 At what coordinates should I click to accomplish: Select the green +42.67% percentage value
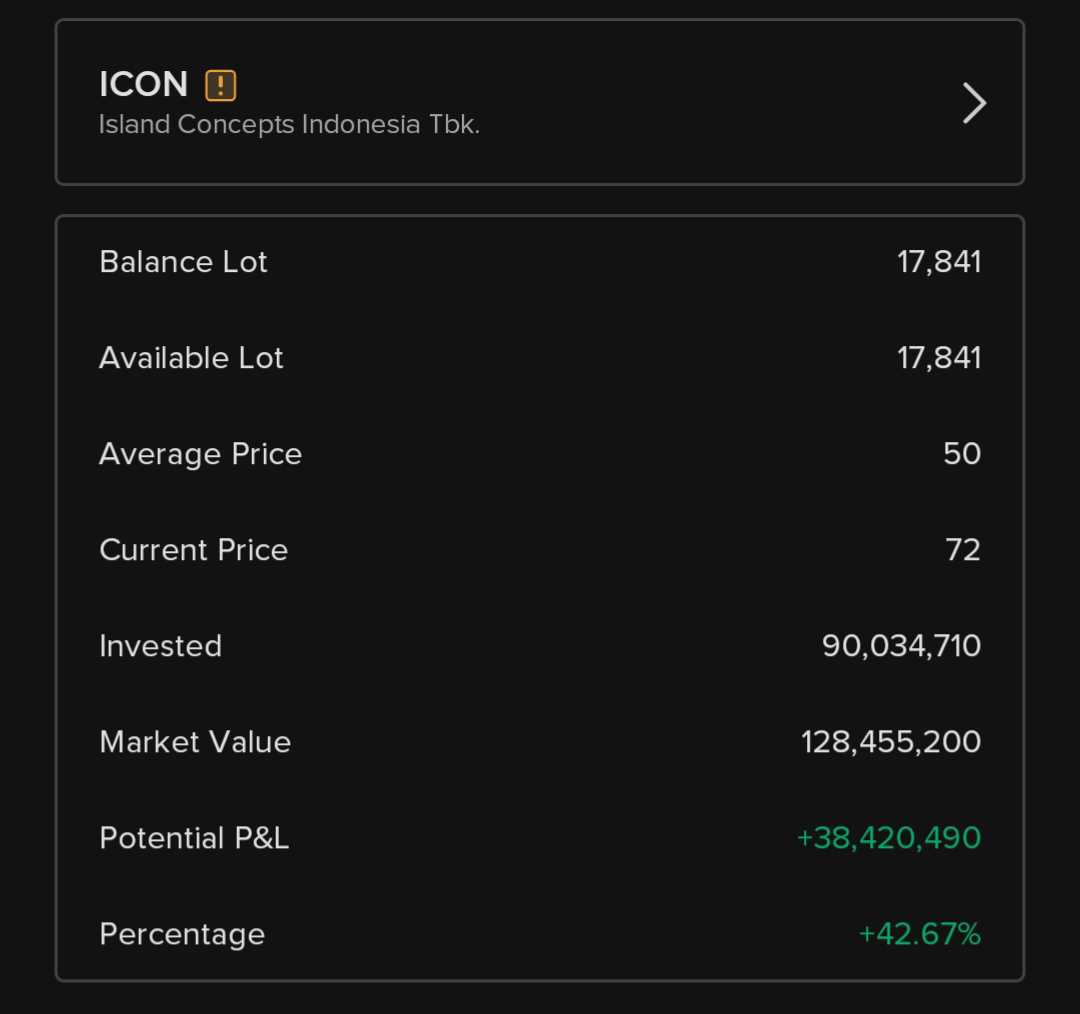pos(919,934)
